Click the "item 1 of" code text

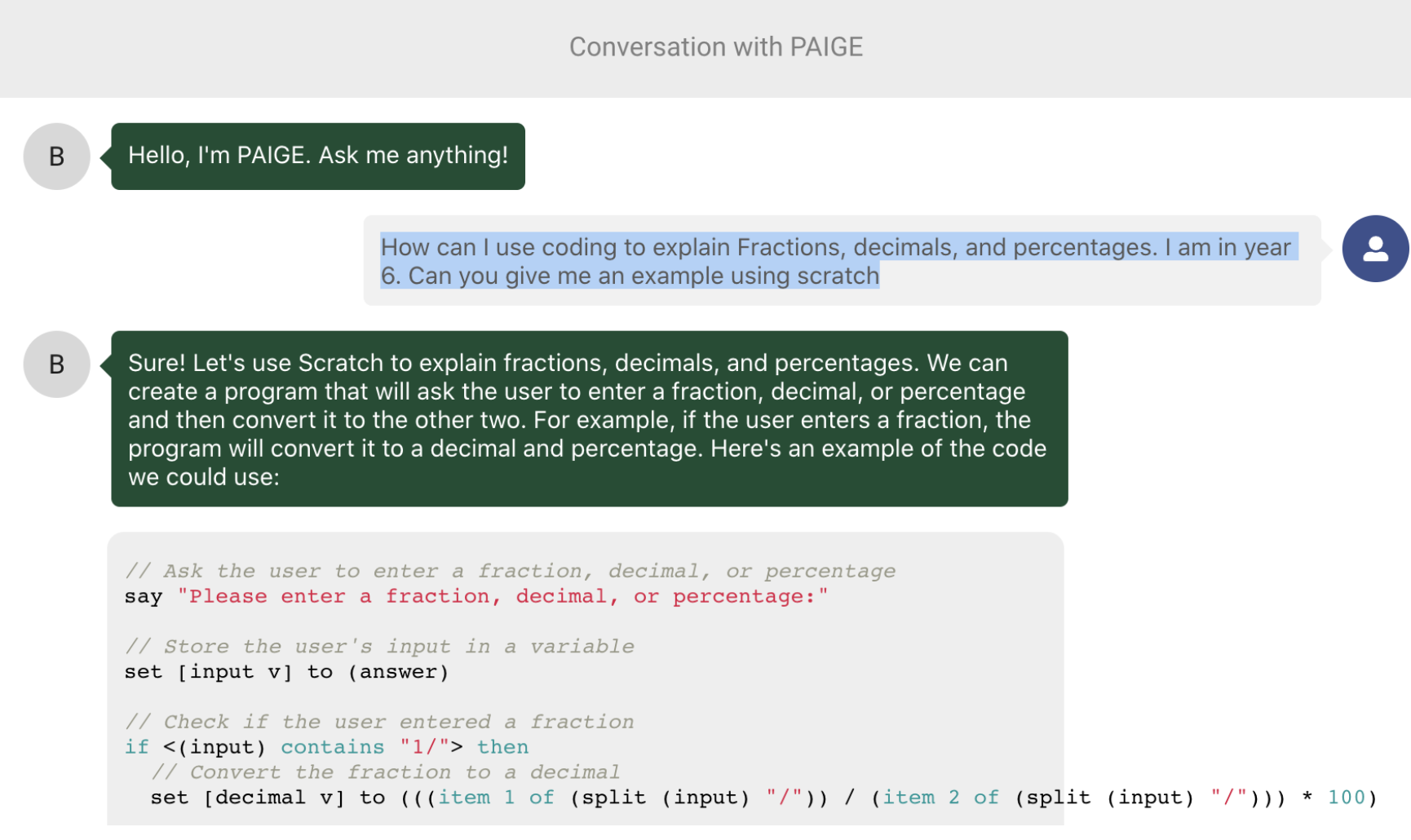pyautogui.click(x=496, y=798)
